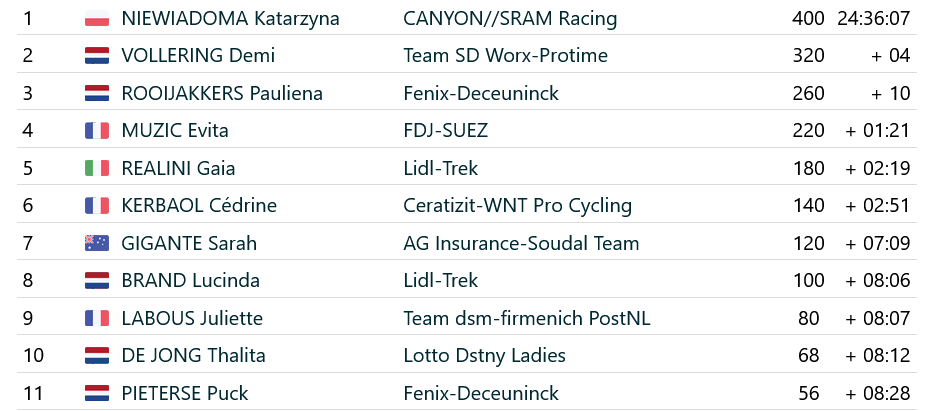Image resolution: width=934 pixels, height=411 pixels.
Task: Open Ceratizit-WNT Pro Cycling team
Action: point(517,206)
